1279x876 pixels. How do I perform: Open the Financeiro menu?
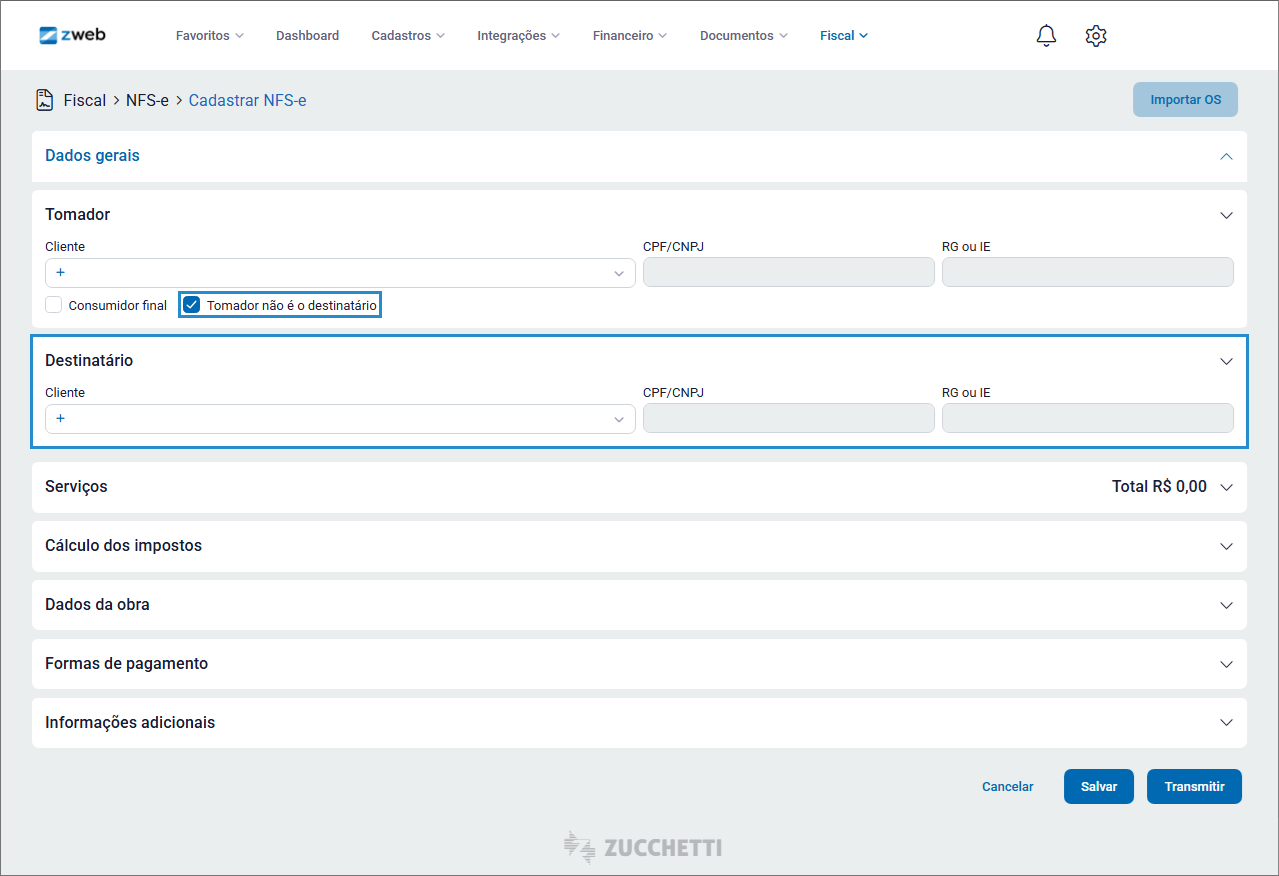(629, 36)
